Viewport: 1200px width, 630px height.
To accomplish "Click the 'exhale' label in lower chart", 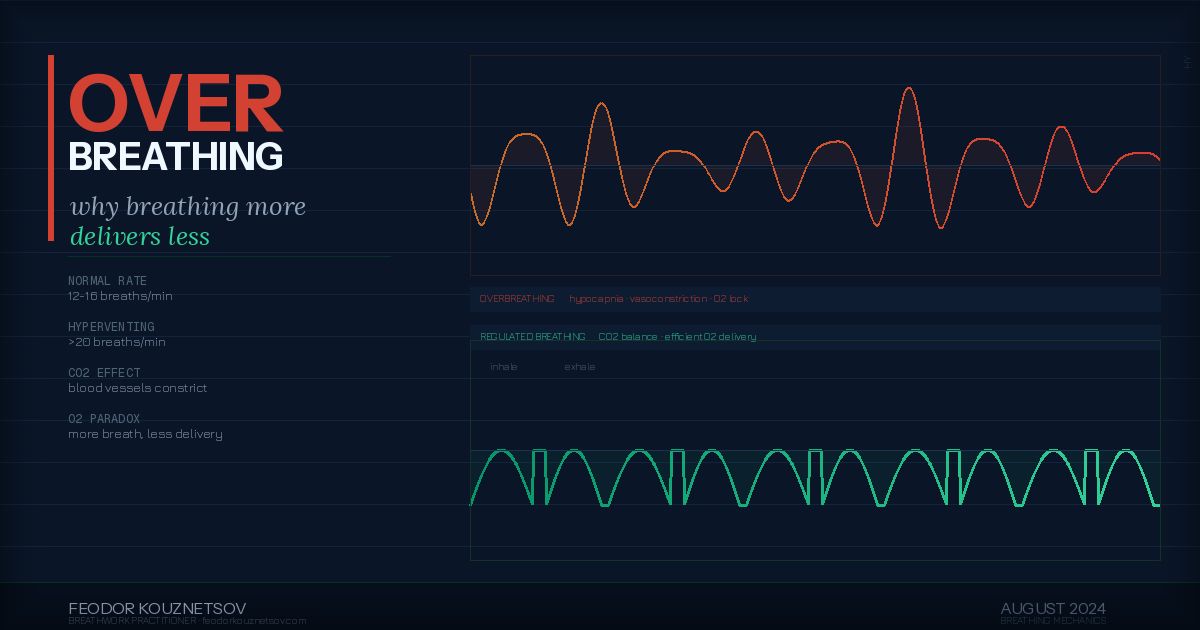I will click(x=580, y=367).
